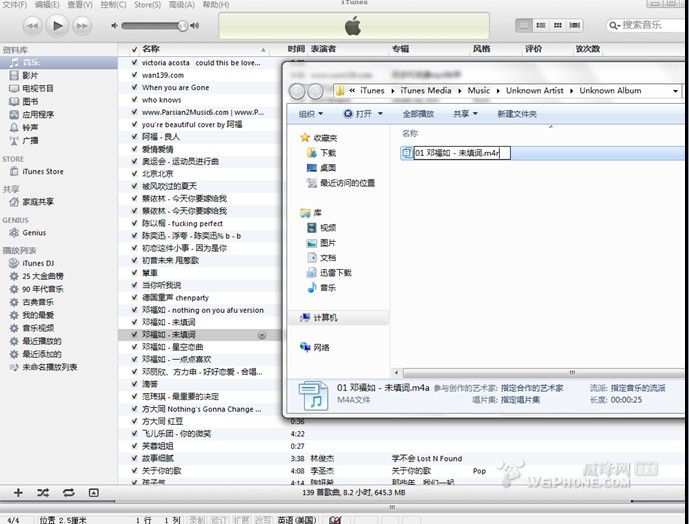Skip to next track in iTunes
The height and width of the screenshot is (524, 689).
[82, 26]
